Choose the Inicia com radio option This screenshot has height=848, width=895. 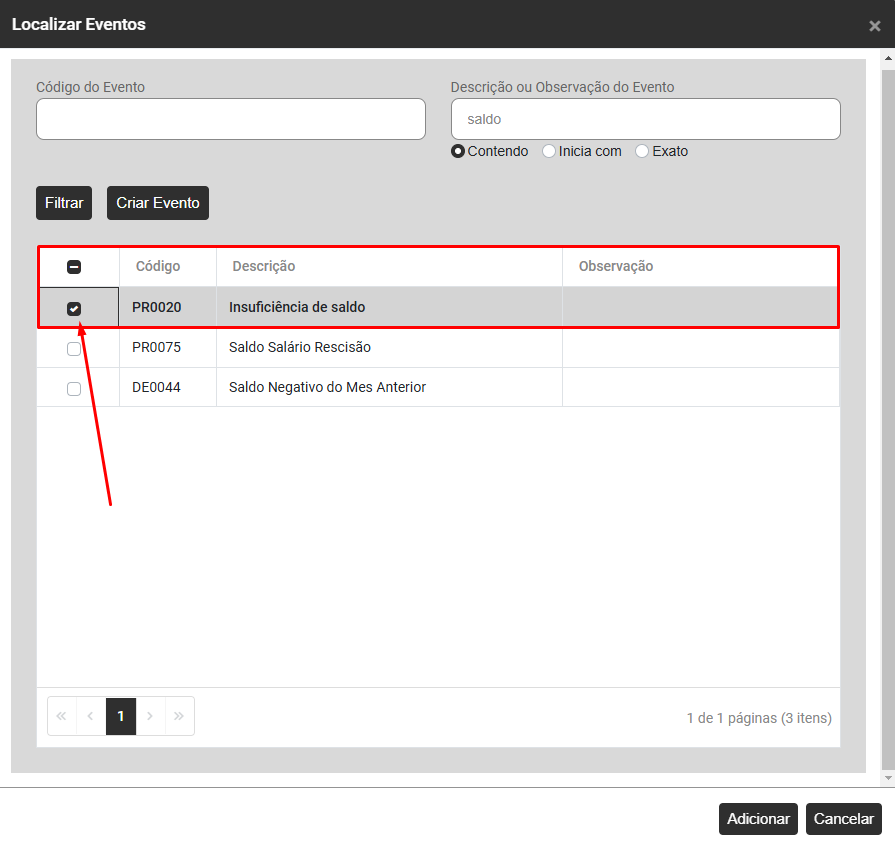tap(549, 152)
